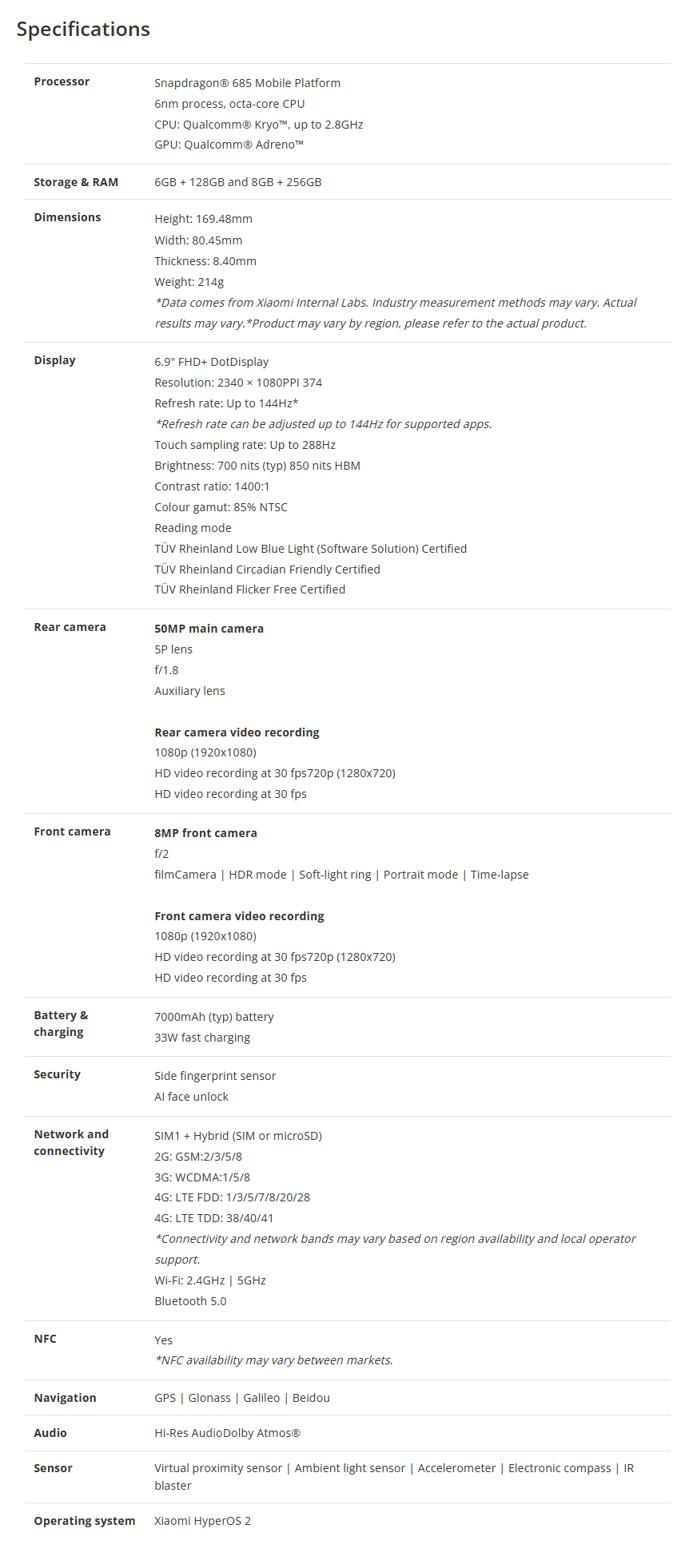Click the Sensor row label

point(53,1468)
